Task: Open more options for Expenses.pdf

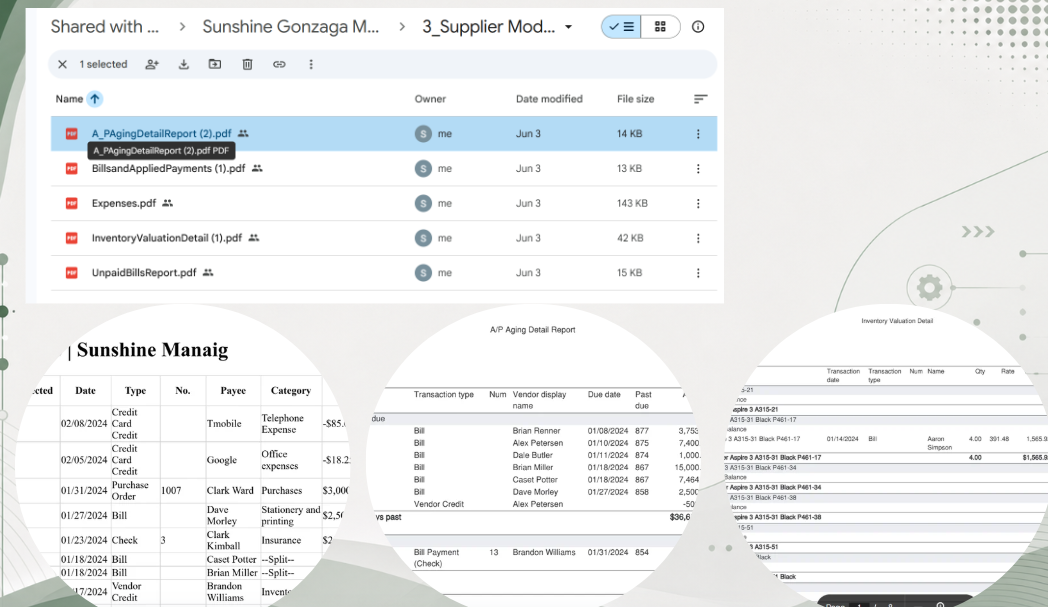Action: coord(698,203)
